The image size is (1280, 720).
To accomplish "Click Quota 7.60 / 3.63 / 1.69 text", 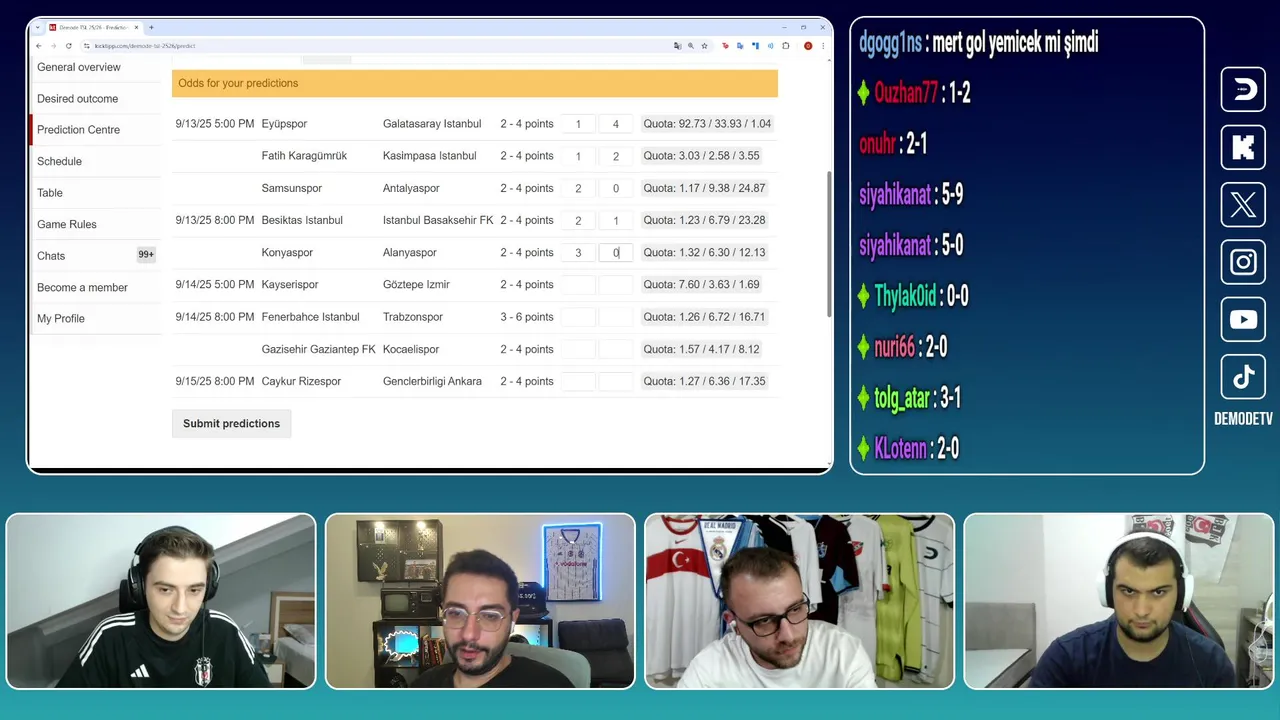I will 701,285.
